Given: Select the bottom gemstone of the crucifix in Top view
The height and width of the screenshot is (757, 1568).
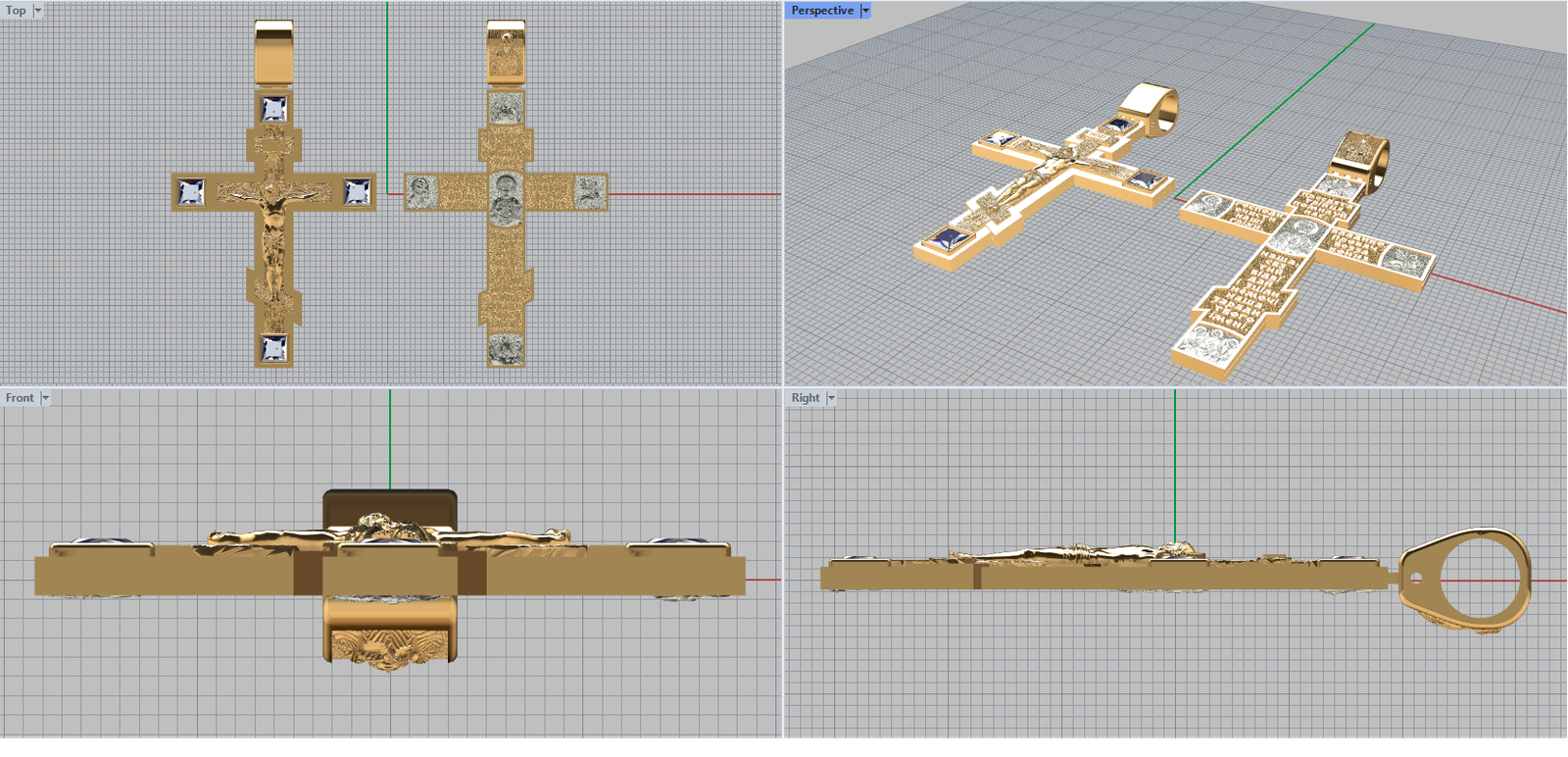Looking at the screenshot, I should point(273,348).
